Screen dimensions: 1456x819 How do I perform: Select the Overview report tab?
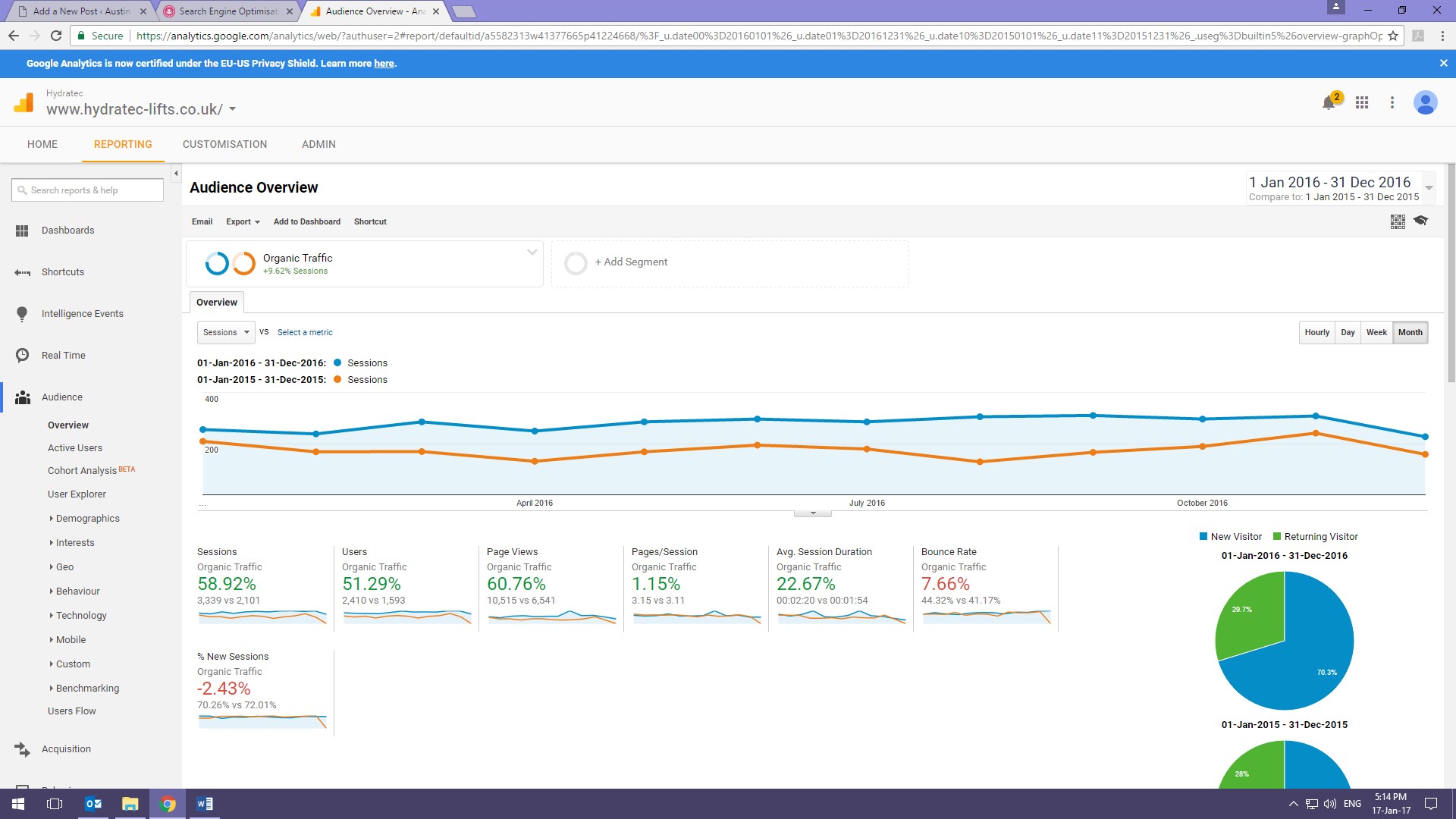(217, 303)
